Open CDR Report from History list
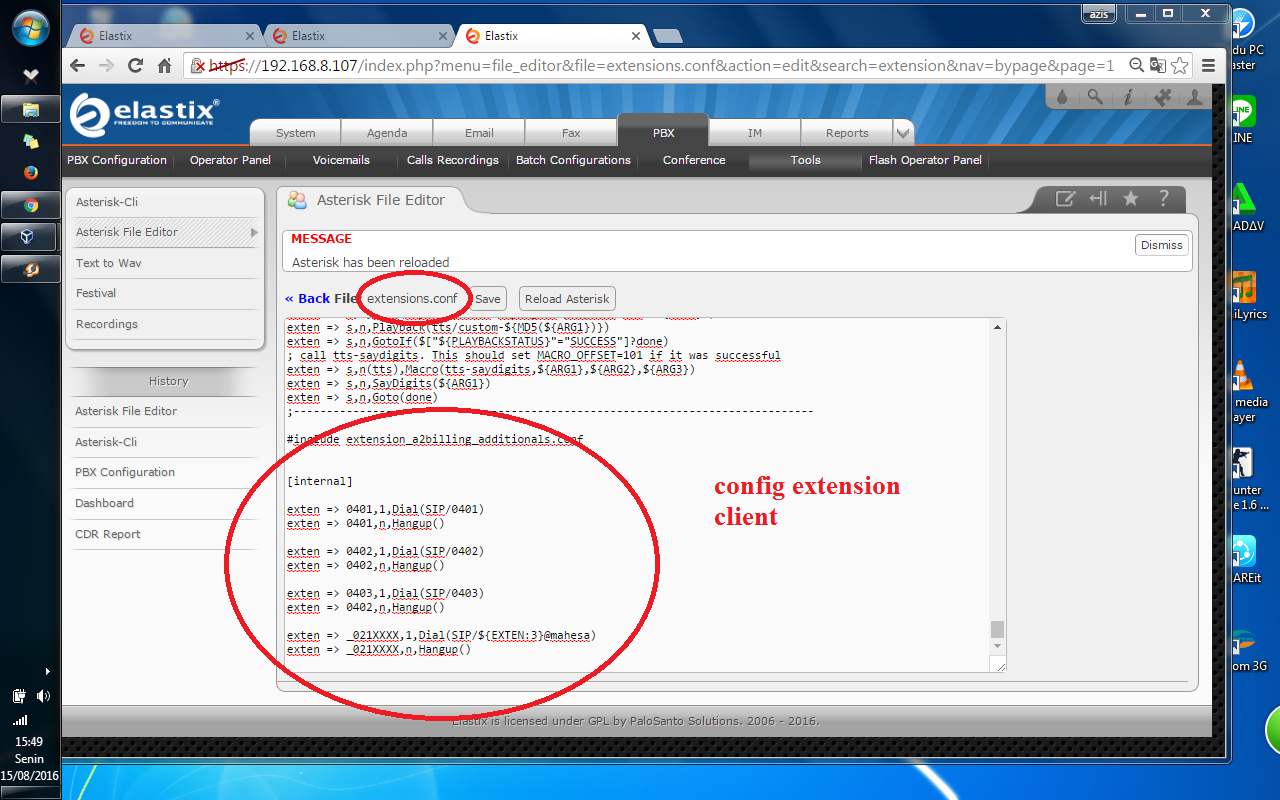 pos(108,534)
